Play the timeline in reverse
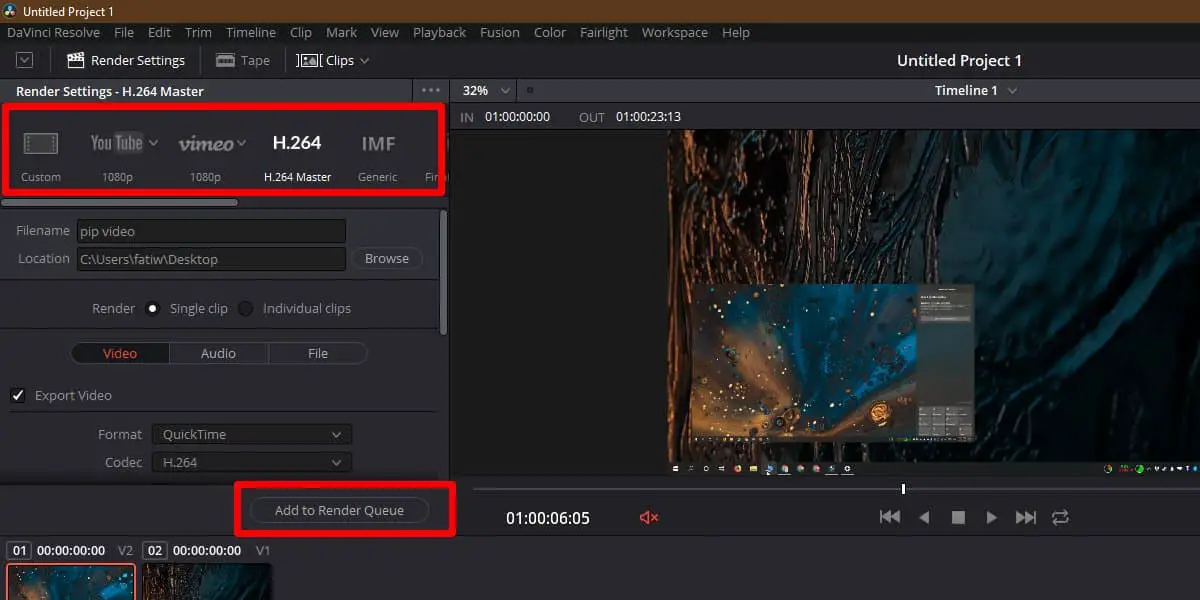 pos(924,517)
